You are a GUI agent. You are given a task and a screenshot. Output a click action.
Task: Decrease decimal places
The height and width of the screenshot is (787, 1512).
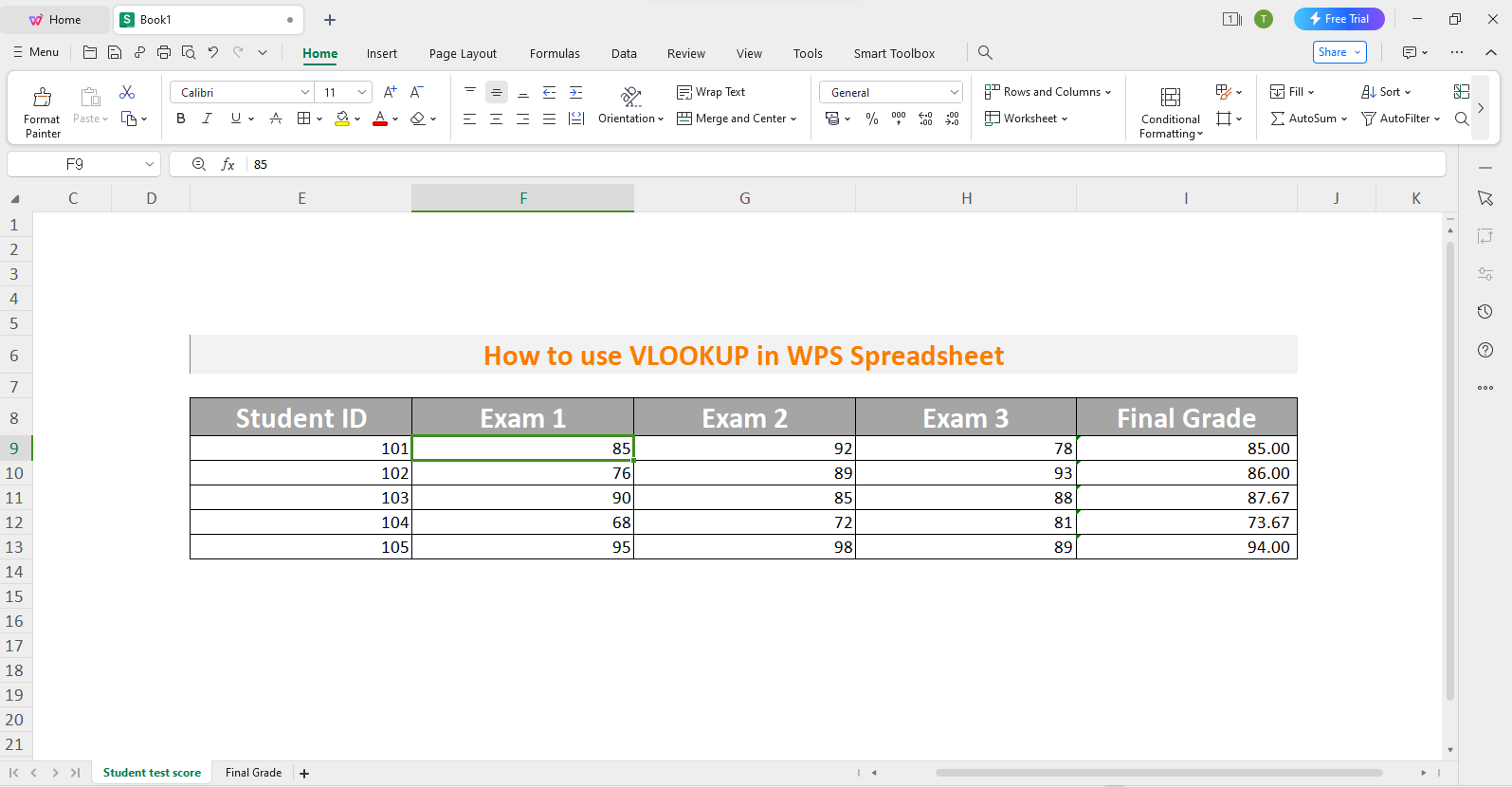coord(952,119)
